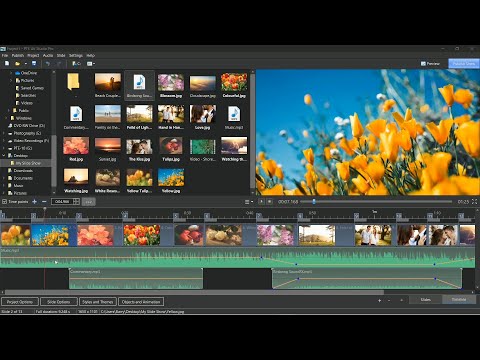Click the Commentary.mp3 audio clip on timeline
Image resolution: width=480 pixels, height=360 pixels.
[x=136, y=279]
